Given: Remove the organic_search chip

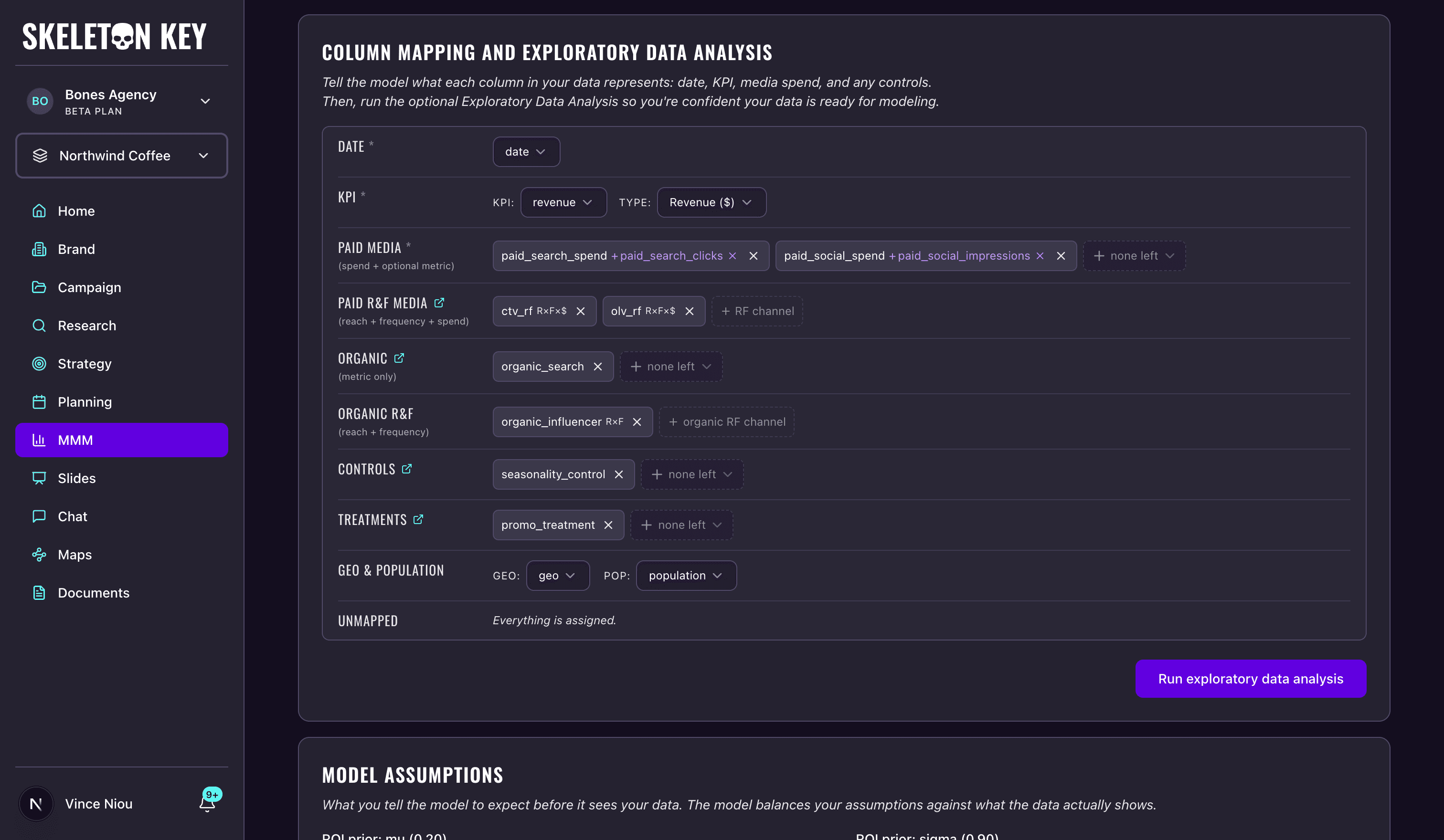Looking at the screenshot, I should (598, 367).
